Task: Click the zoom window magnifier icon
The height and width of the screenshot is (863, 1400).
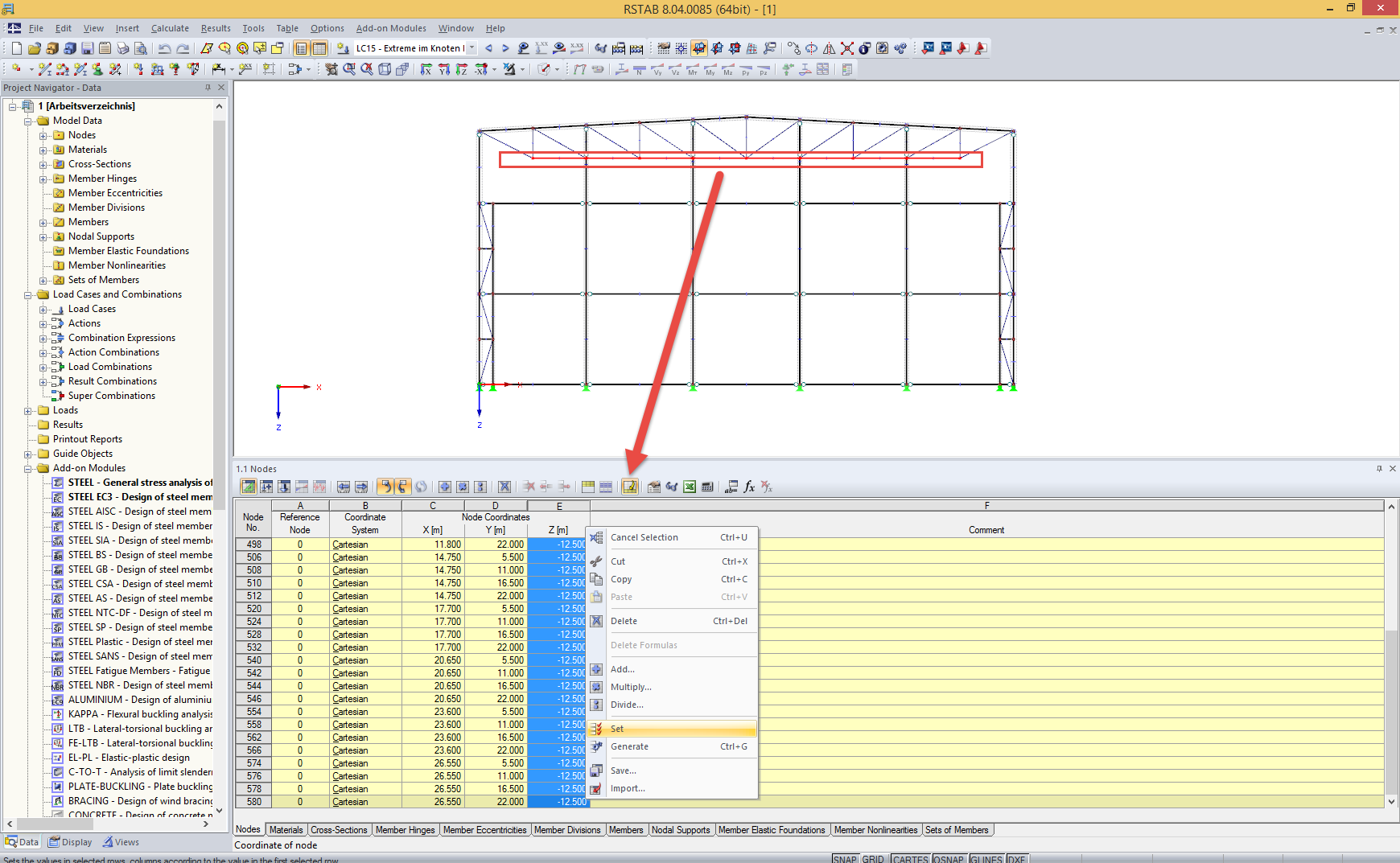Action: pyautogui.click(x=349, y=69)
